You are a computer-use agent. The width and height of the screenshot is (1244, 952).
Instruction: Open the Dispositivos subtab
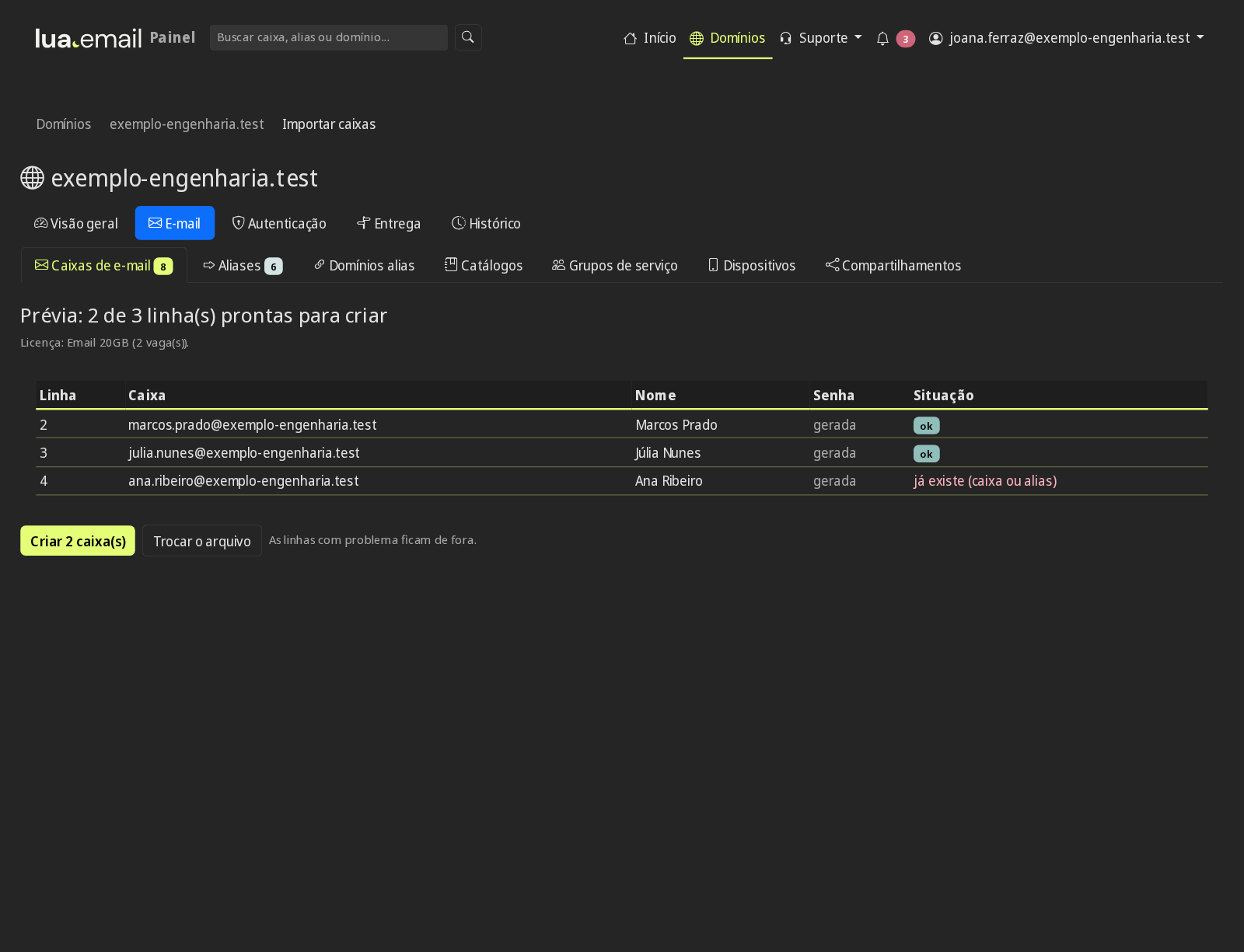tap(752, 266)
